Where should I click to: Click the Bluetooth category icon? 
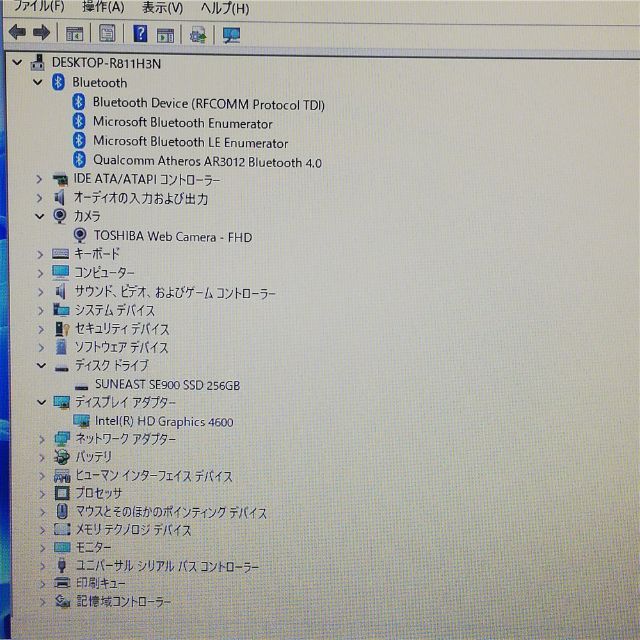pos(58,82)
